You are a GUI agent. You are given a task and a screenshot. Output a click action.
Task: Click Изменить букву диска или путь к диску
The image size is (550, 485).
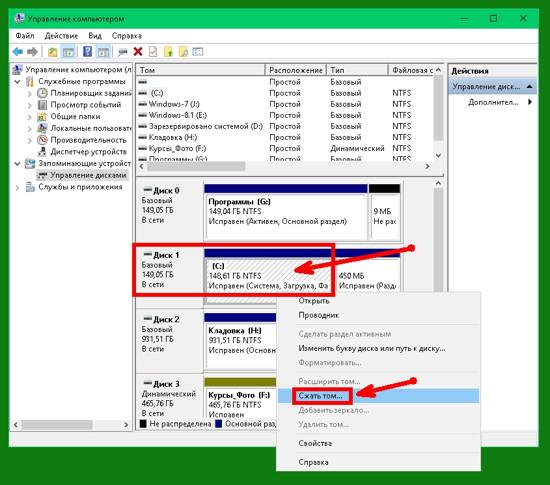(372, 348)
